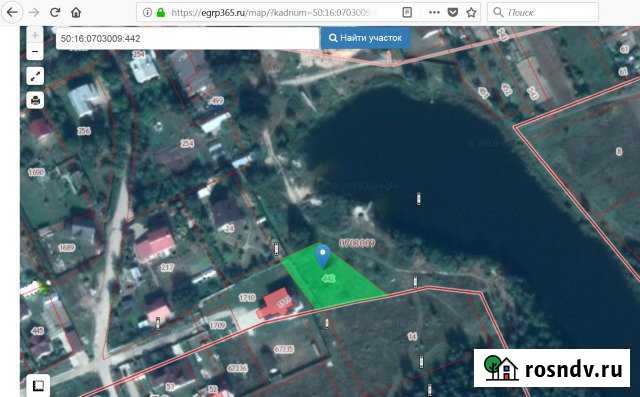The image size is (640, 397).
Task: Toggle fullscreen map view
Action: [x=35, y=76]
